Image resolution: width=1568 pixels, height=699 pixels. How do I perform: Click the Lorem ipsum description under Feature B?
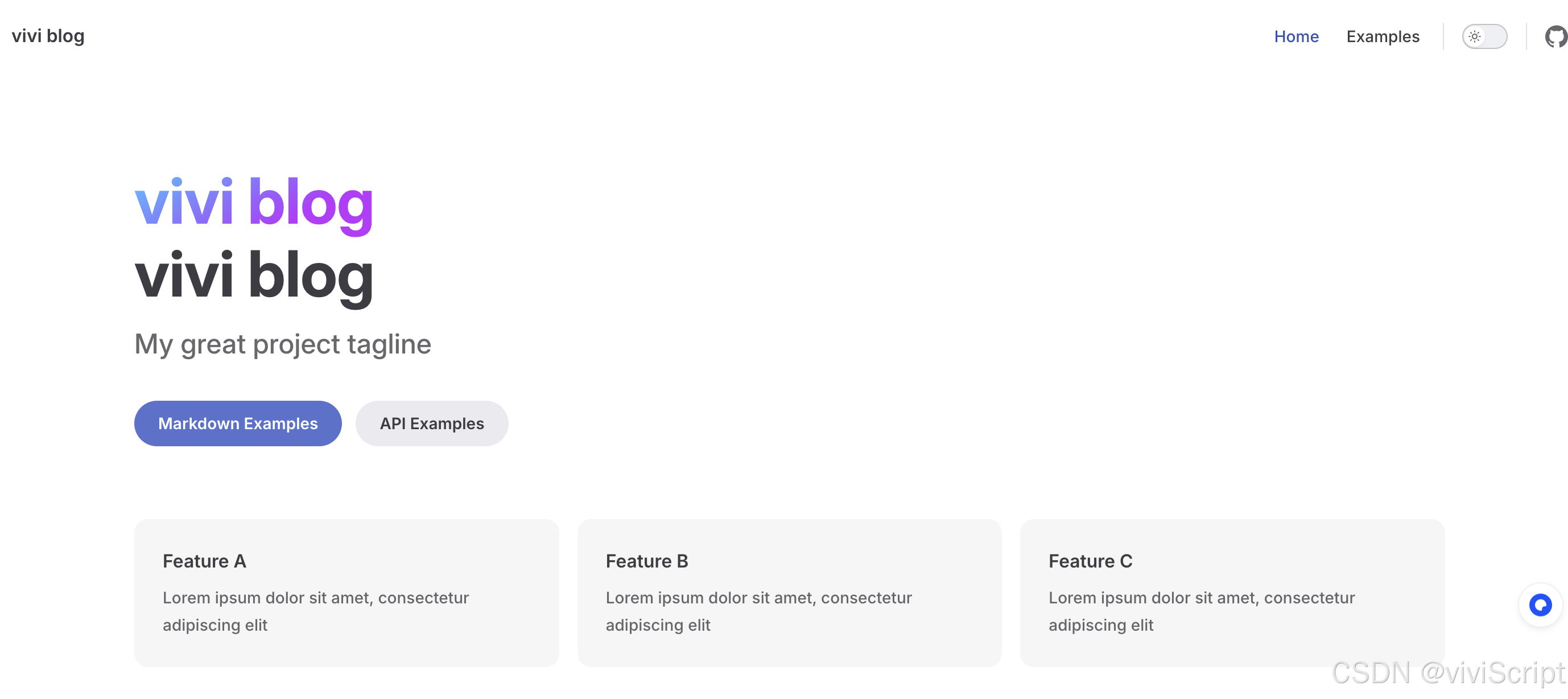click(758, 611)
